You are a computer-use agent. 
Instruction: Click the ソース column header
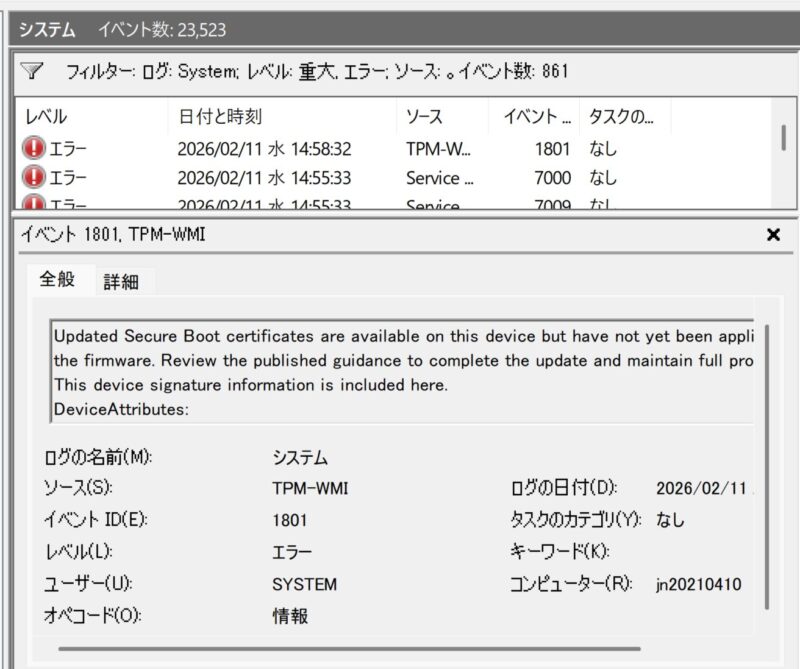440,117
